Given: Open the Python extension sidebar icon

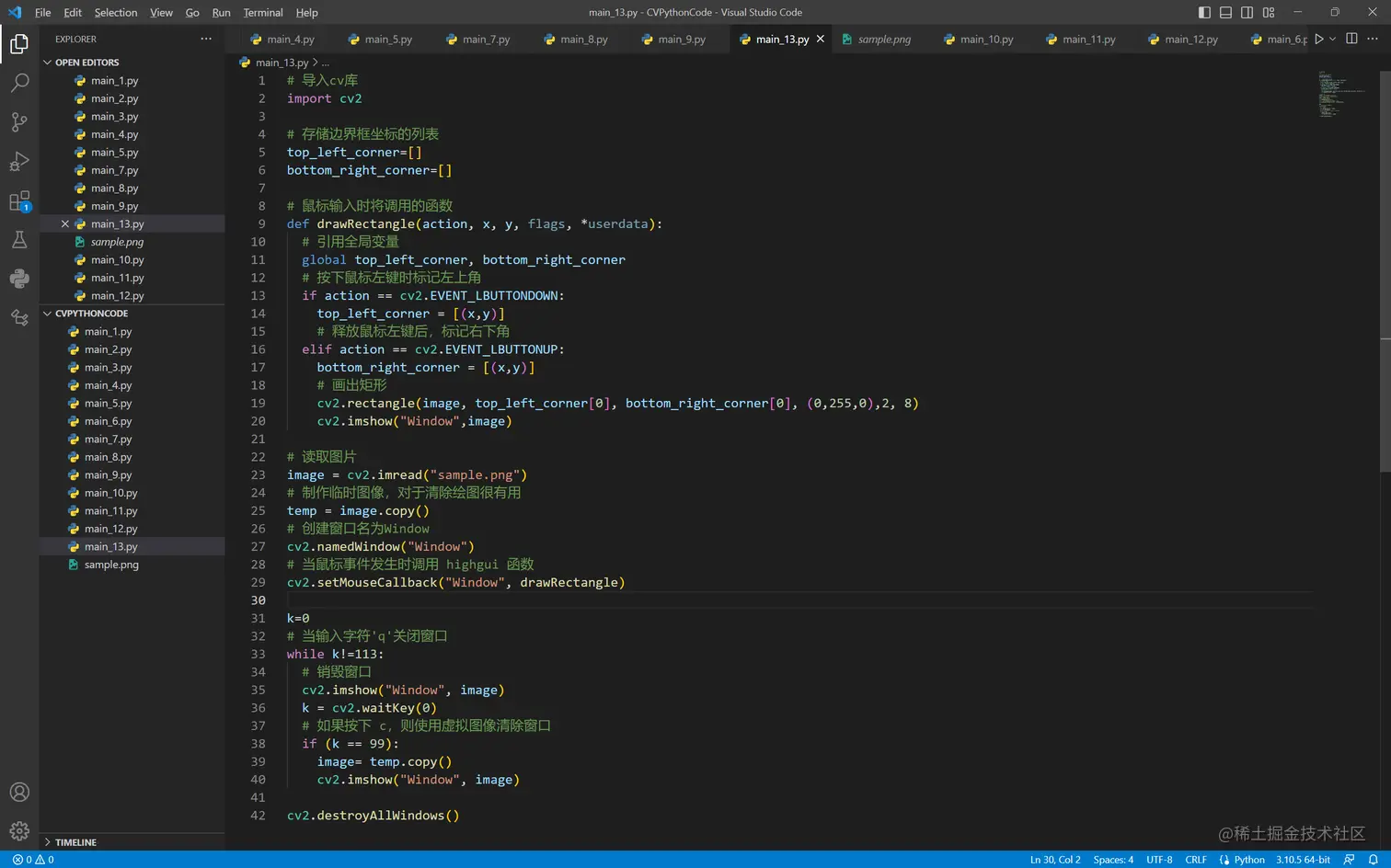Looking at the screenshot, I should coord(19,279).
